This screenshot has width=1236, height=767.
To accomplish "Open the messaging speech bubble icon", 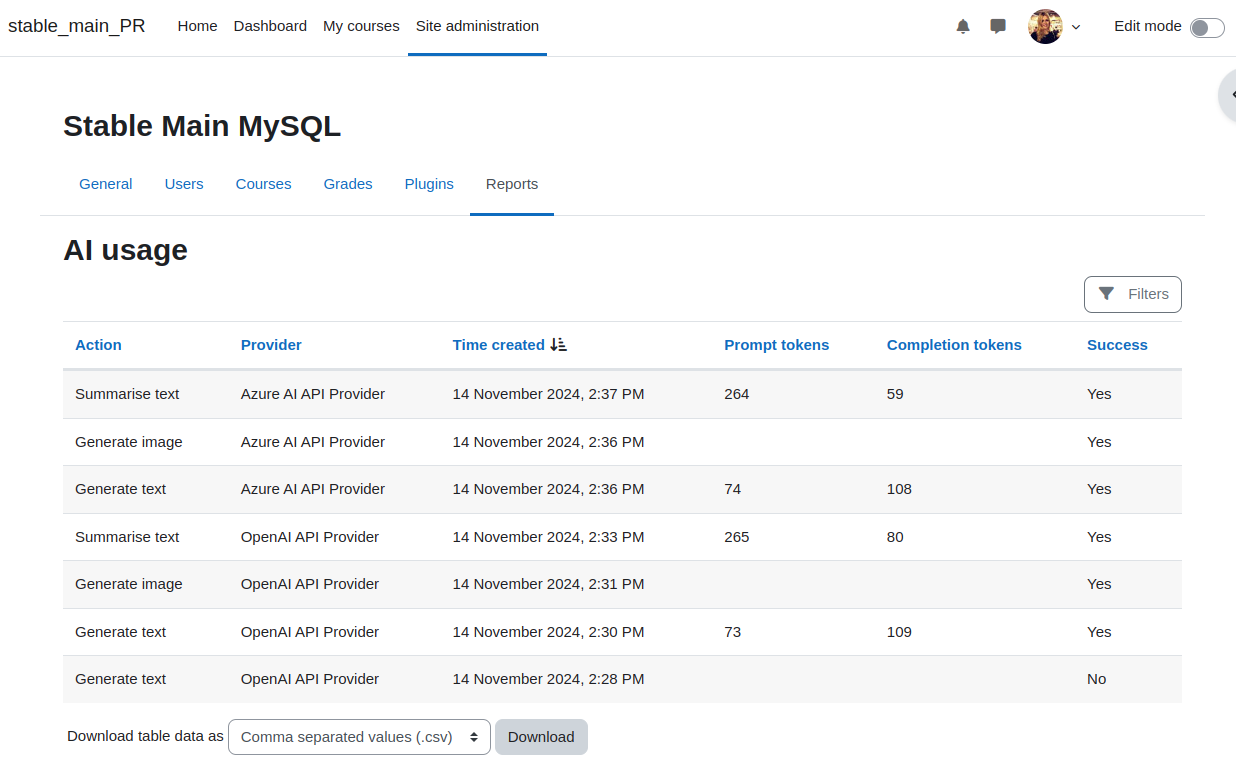I will point(998,27).
